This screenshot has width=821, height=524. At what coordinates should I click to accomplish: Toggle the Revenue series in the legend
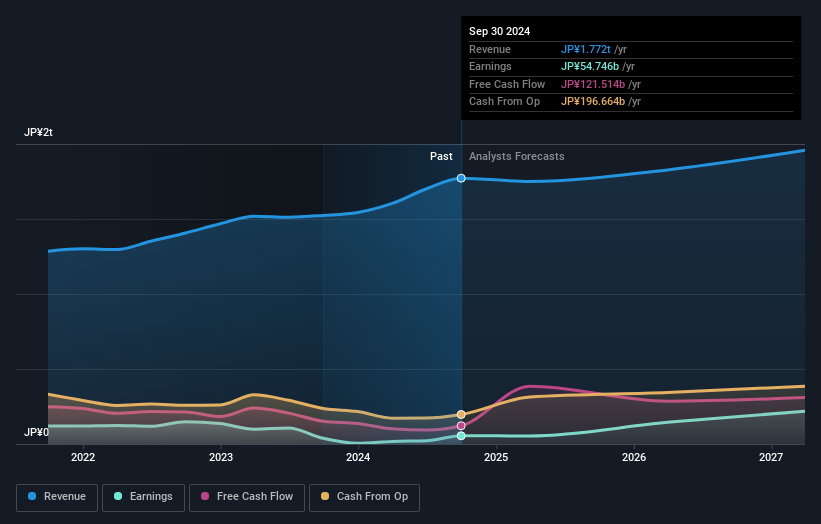point(57,497)
